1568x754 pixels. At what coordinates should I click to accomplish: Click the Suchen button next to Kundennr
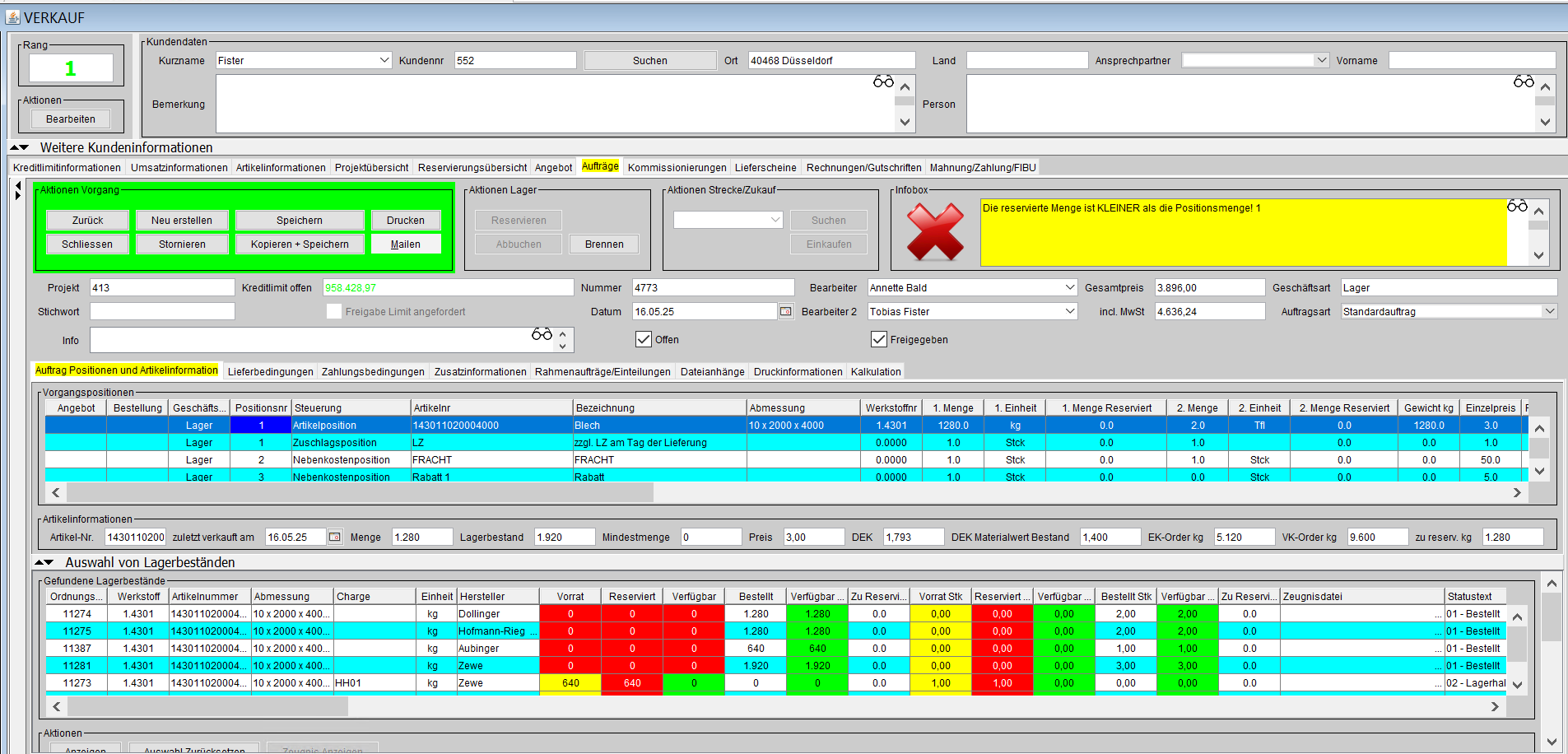[x=650, y=60]
